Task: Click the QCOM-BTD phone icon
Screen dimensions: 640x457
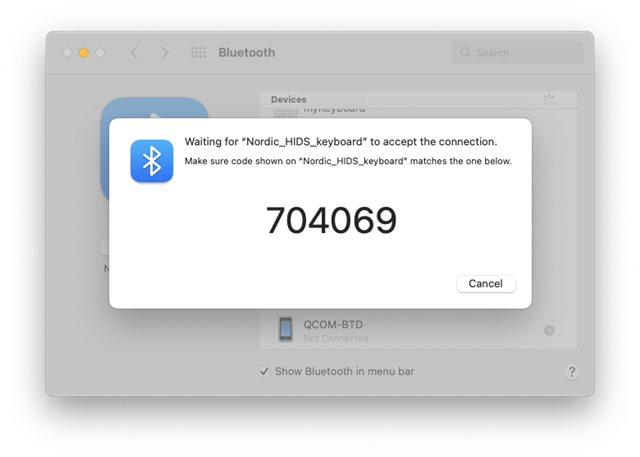Action: 286,329
